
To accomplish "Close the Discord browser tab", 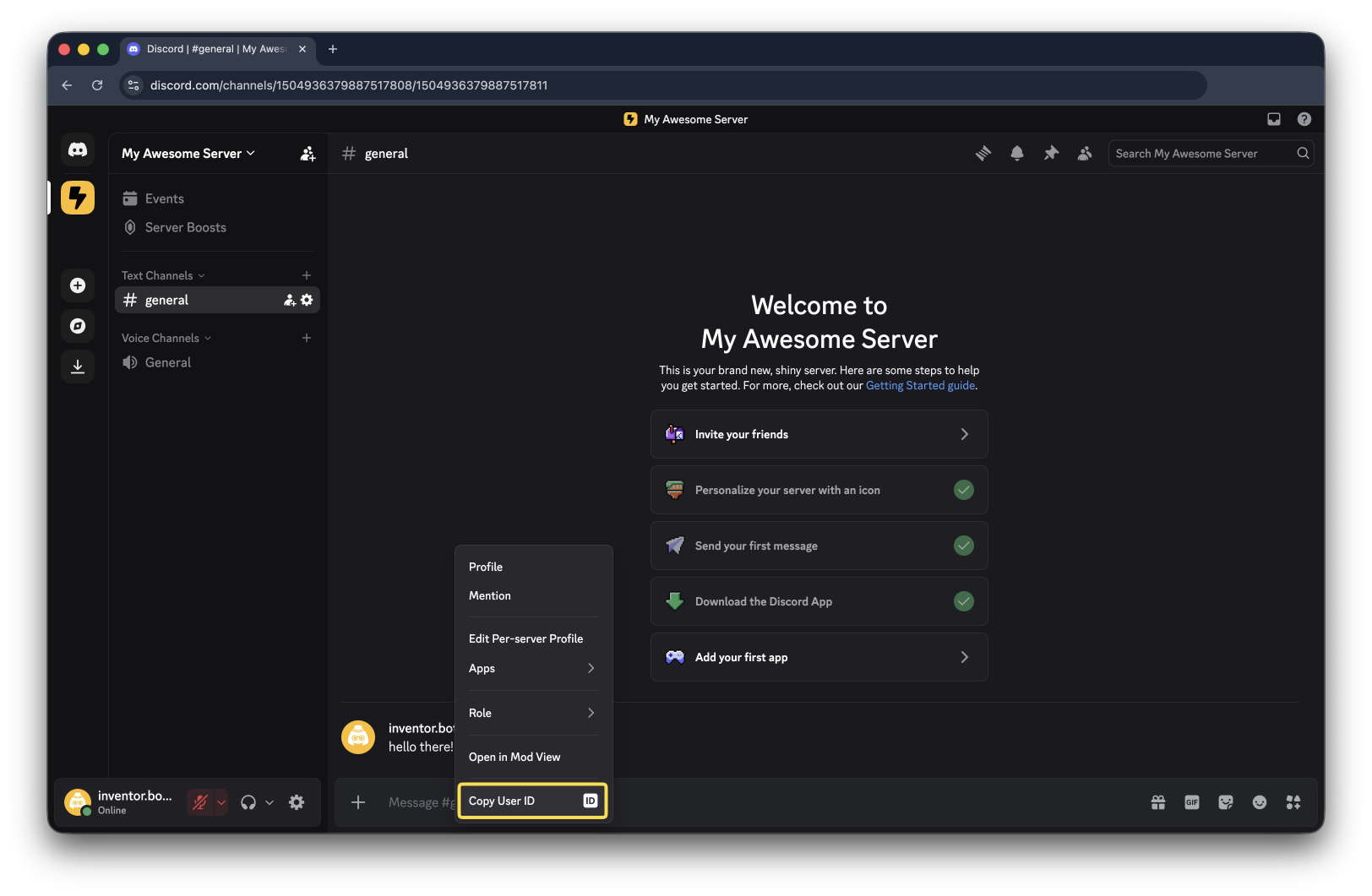I will [302, 49].
